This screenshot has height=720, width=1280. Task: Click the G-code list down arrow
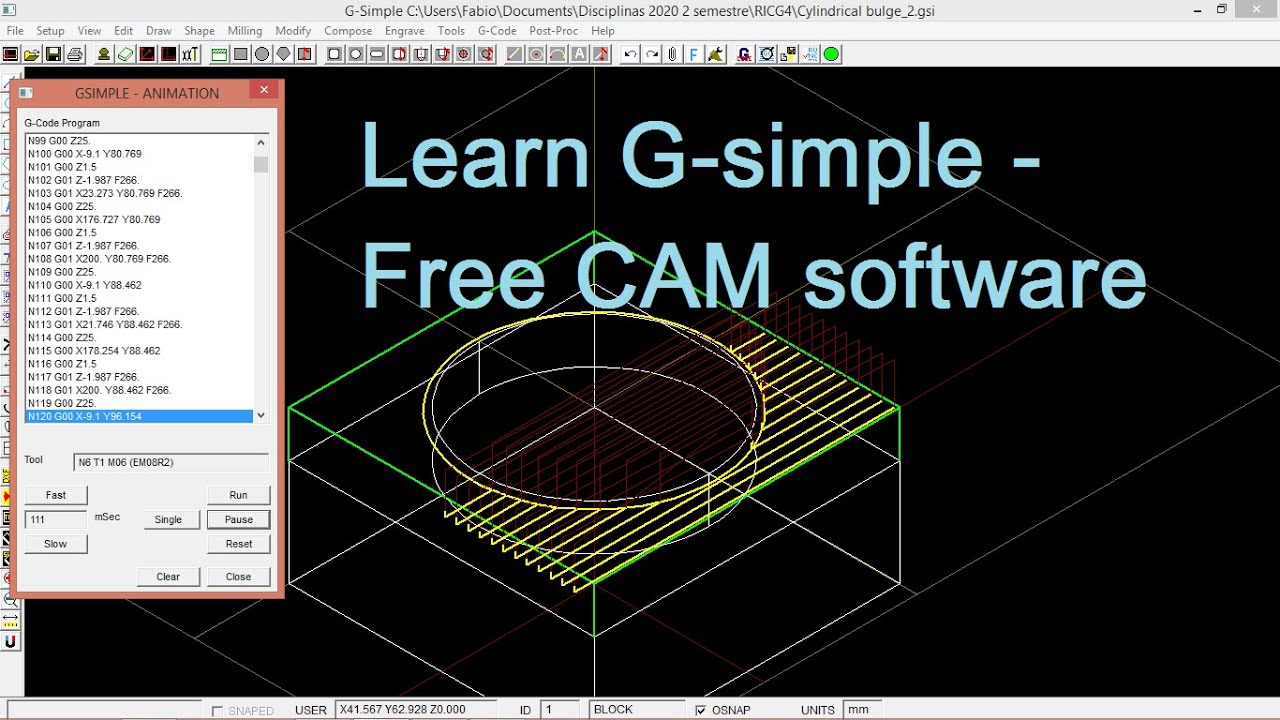[261, 415]
